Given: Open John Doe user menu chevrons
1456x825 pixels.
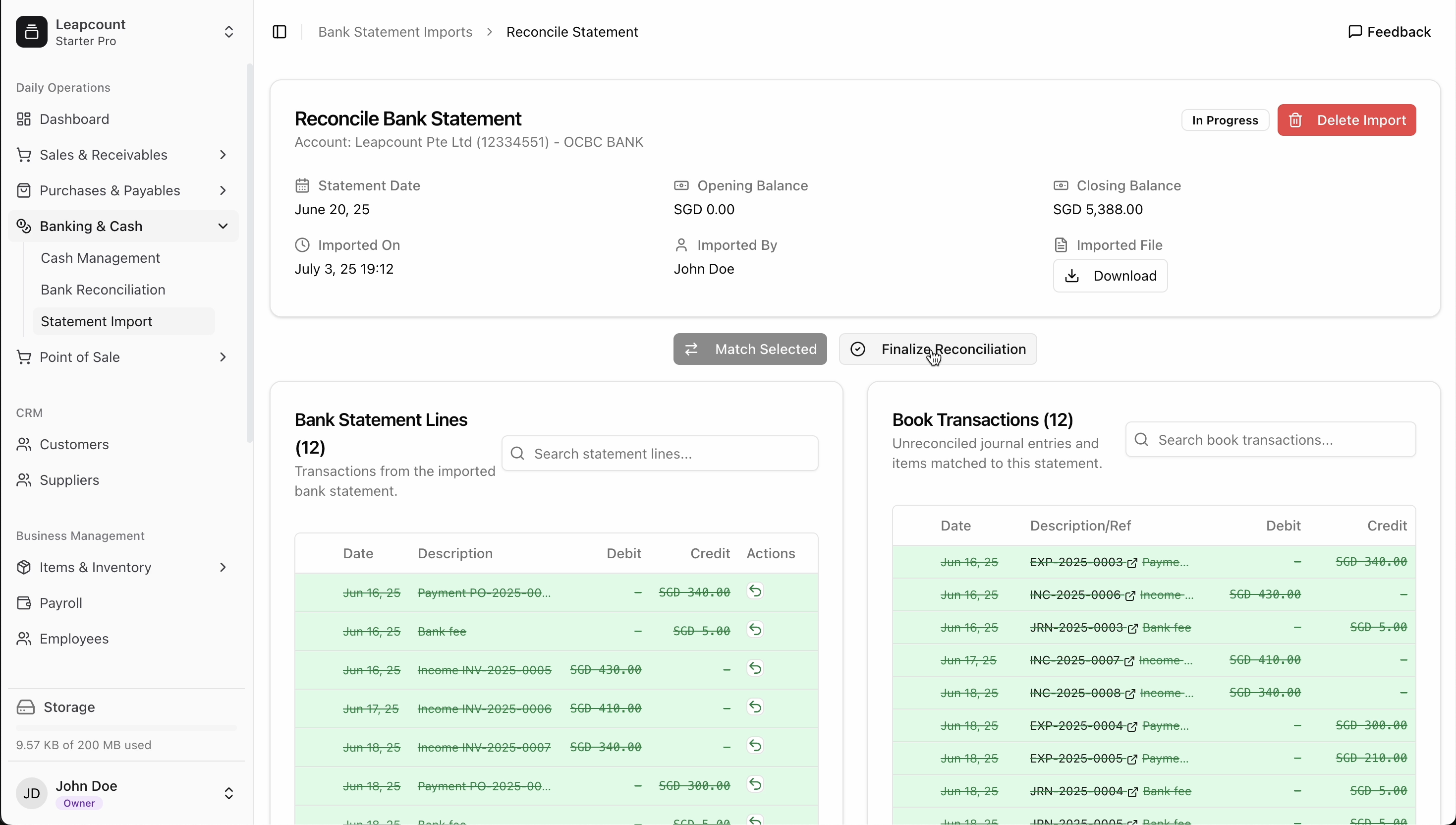Looking at the screenshot, I should point(229,793).
